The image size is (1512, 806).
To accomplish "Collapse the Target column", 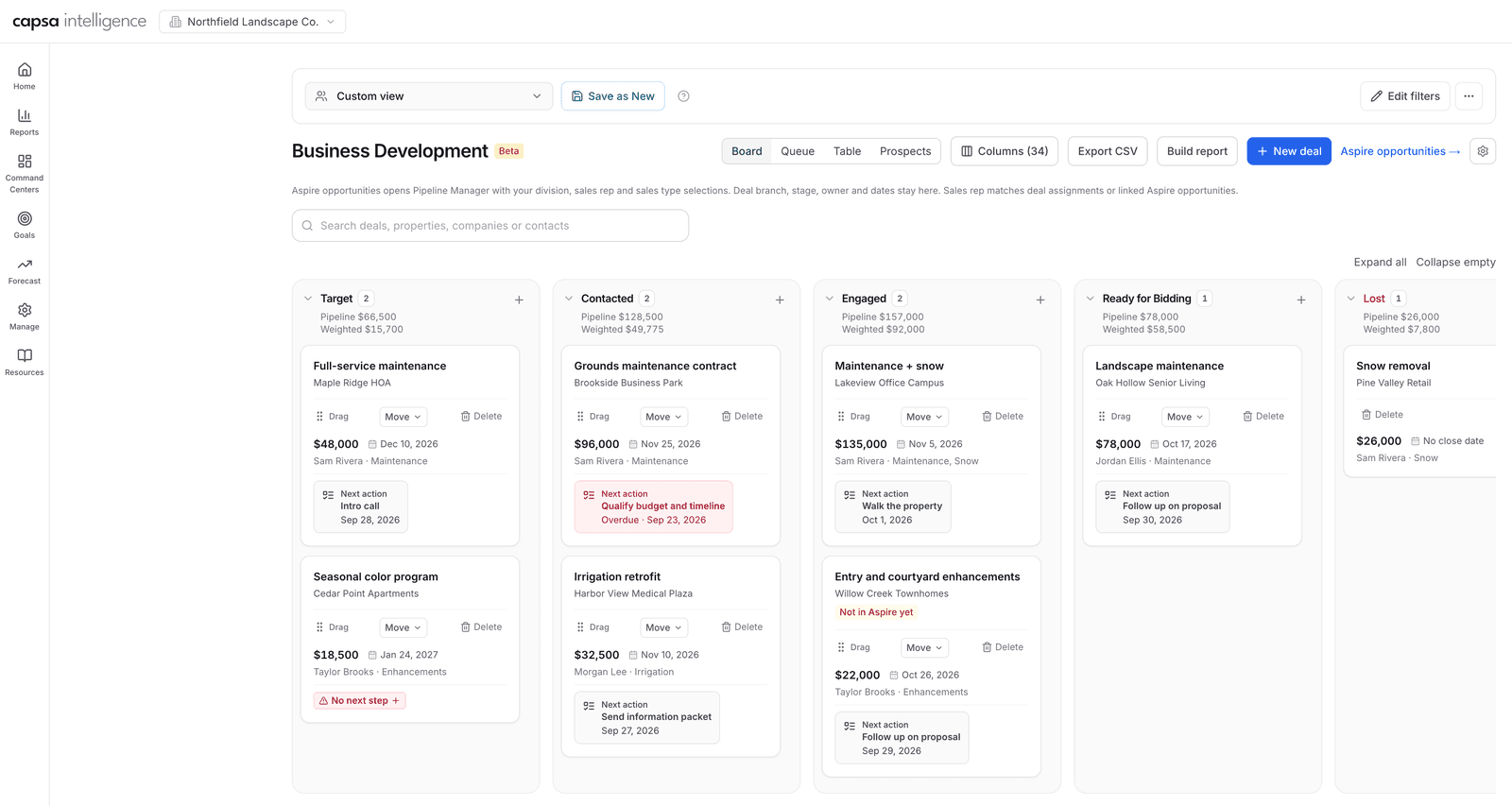I will tap(308, 299).
